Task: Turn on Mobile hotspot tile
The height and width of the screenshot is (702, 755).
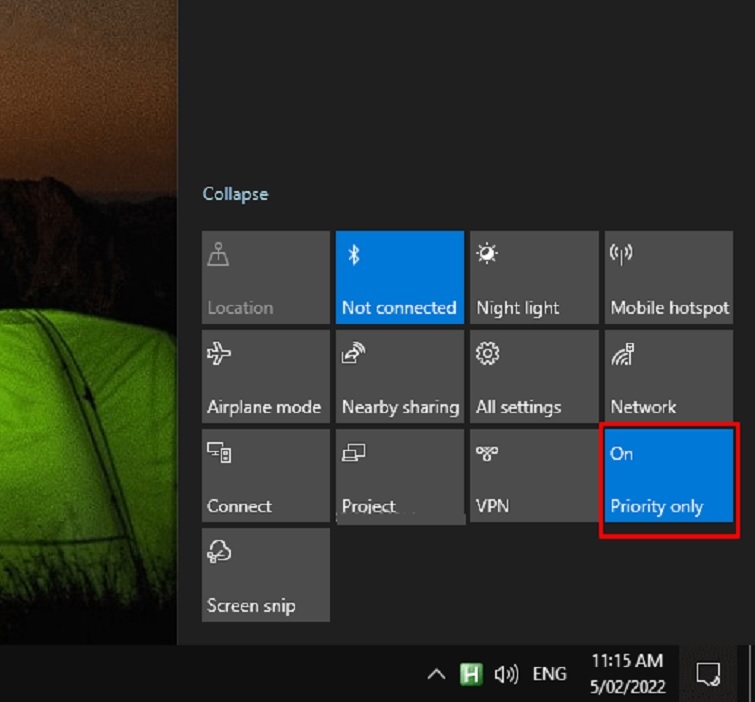Action: (x=668, y=277)
